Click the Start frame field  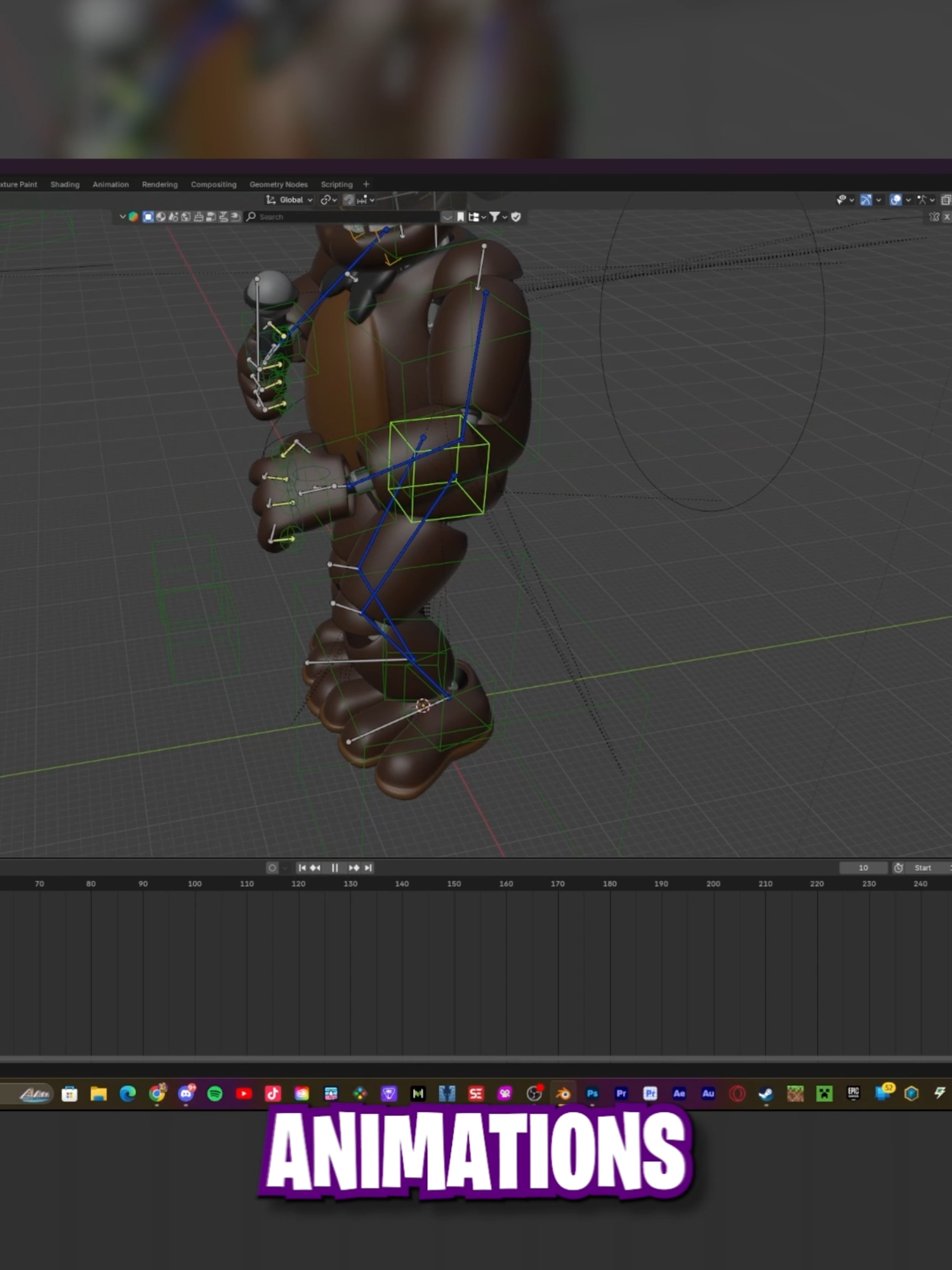(929, 867)
